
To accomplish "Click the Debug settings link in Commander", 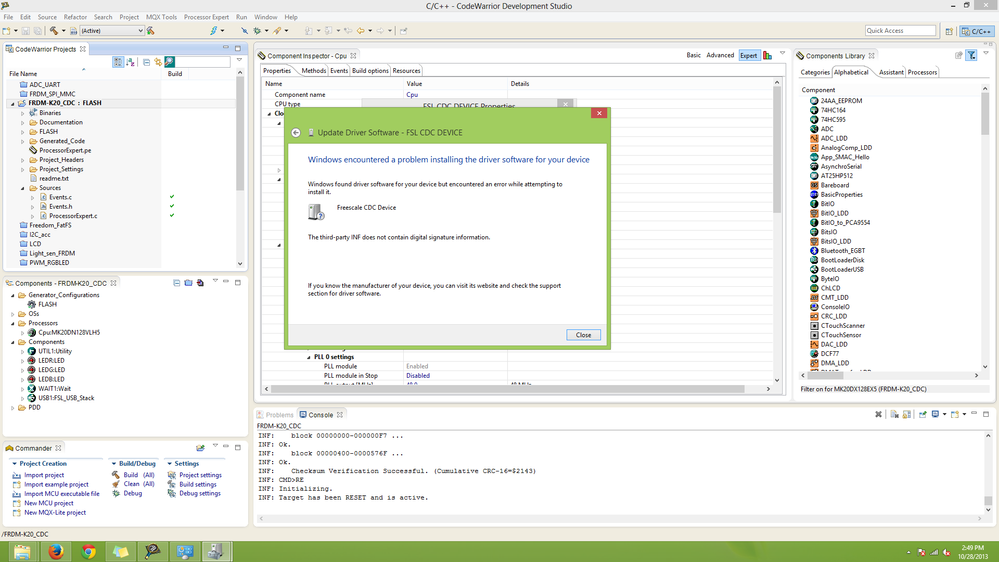I will [x=199, y=494].
